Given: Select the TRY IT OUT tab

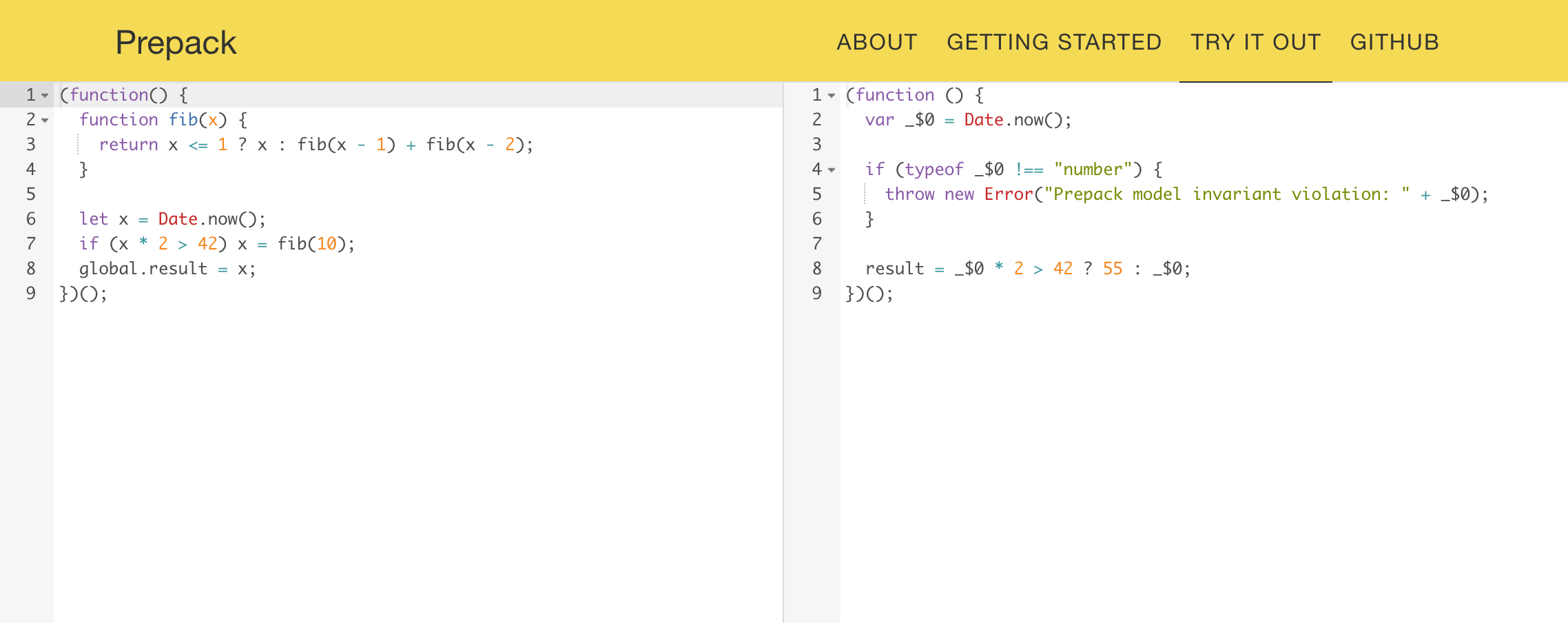Looking at the screenshot, I should [1256, 42].
